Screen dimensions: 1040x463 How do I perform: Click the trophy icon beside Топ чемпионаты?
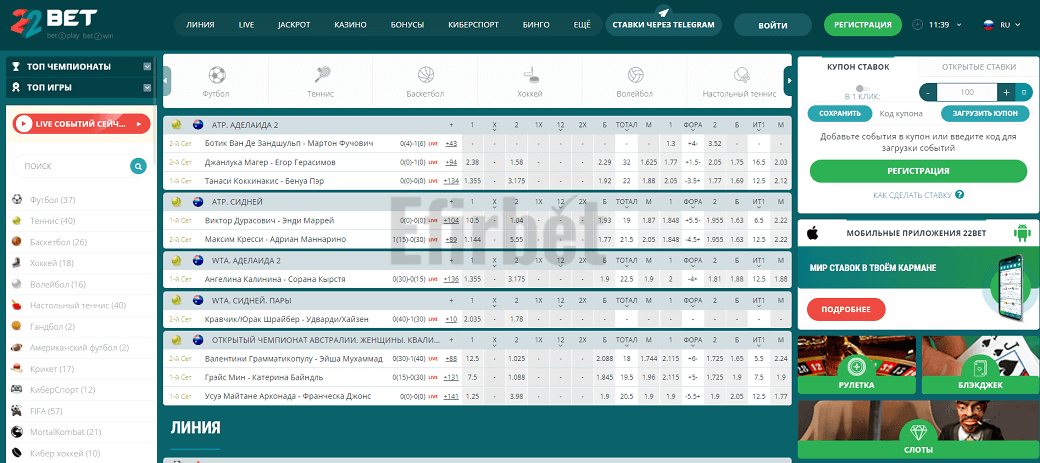click(17, 67)
